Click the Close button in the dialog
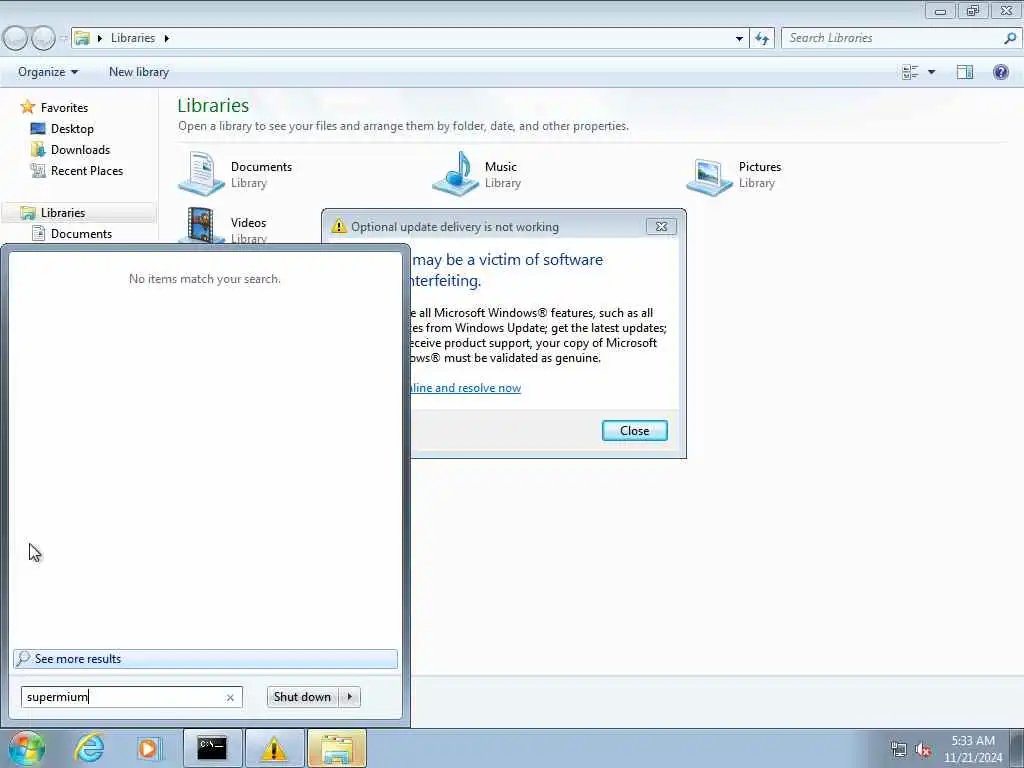This screenshot has width=1024, height=768. tap(635, 430)
